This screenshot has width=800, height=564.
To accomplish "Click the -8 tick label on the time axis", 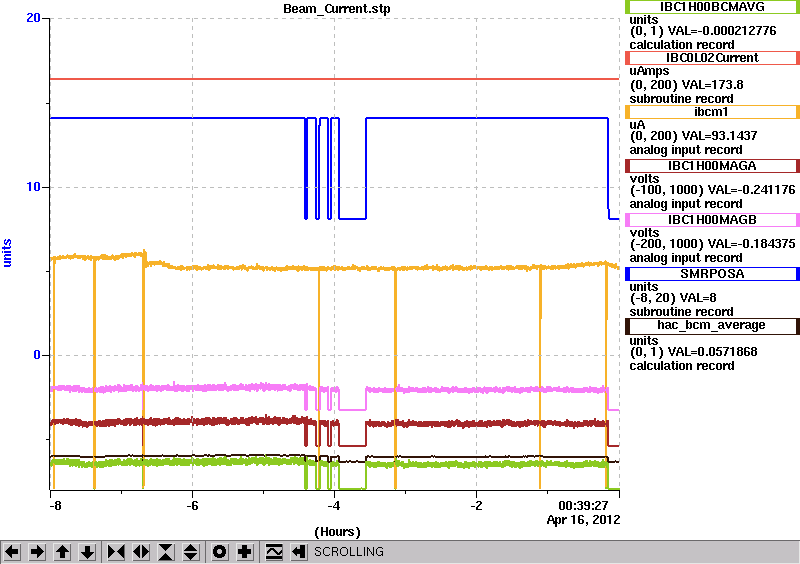I will click(55, 506).
